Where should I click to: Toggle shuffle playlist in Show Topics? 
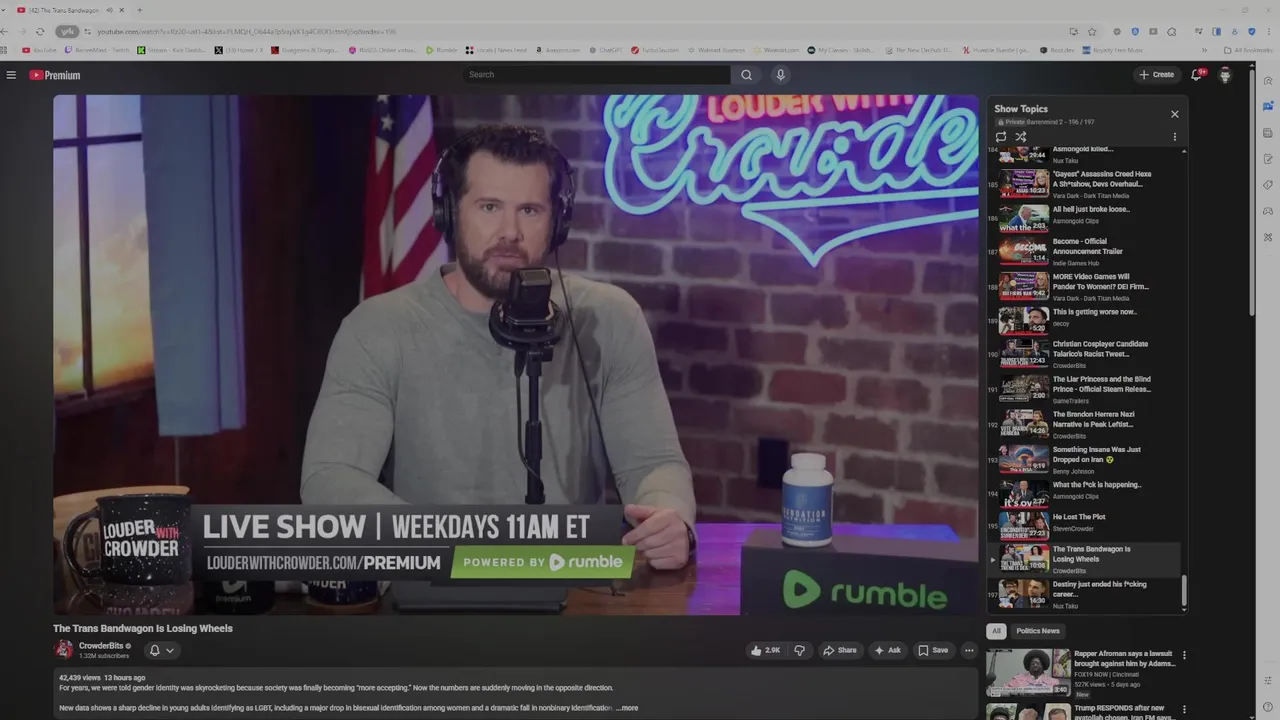pos(1021,137)
